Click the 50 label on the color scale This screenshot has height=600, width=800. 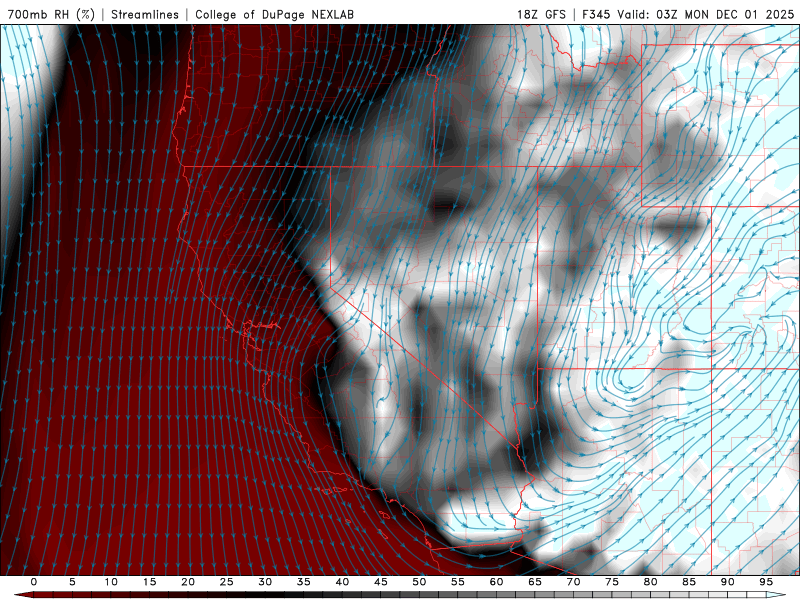[419, 582]
